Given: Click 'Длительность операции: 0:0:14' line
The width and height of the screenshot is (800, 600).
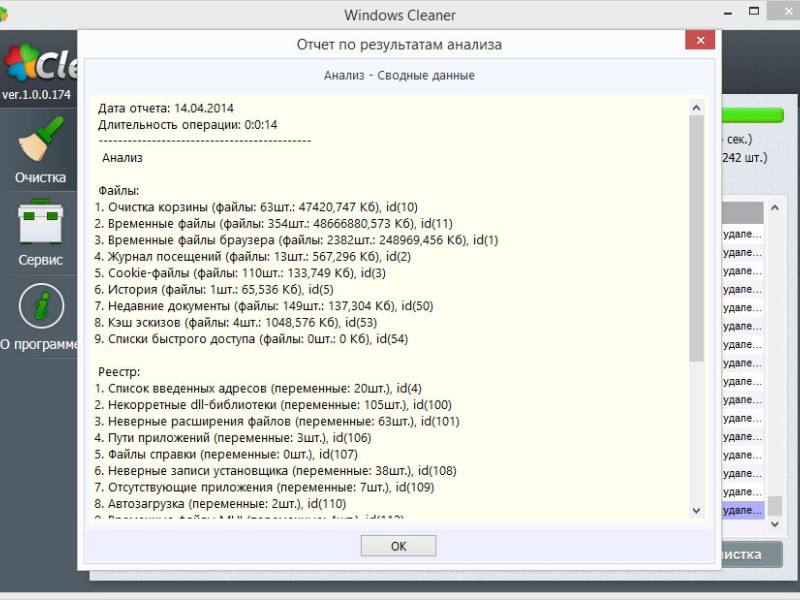Looking at the screenshot, I should tap(188, 124).
